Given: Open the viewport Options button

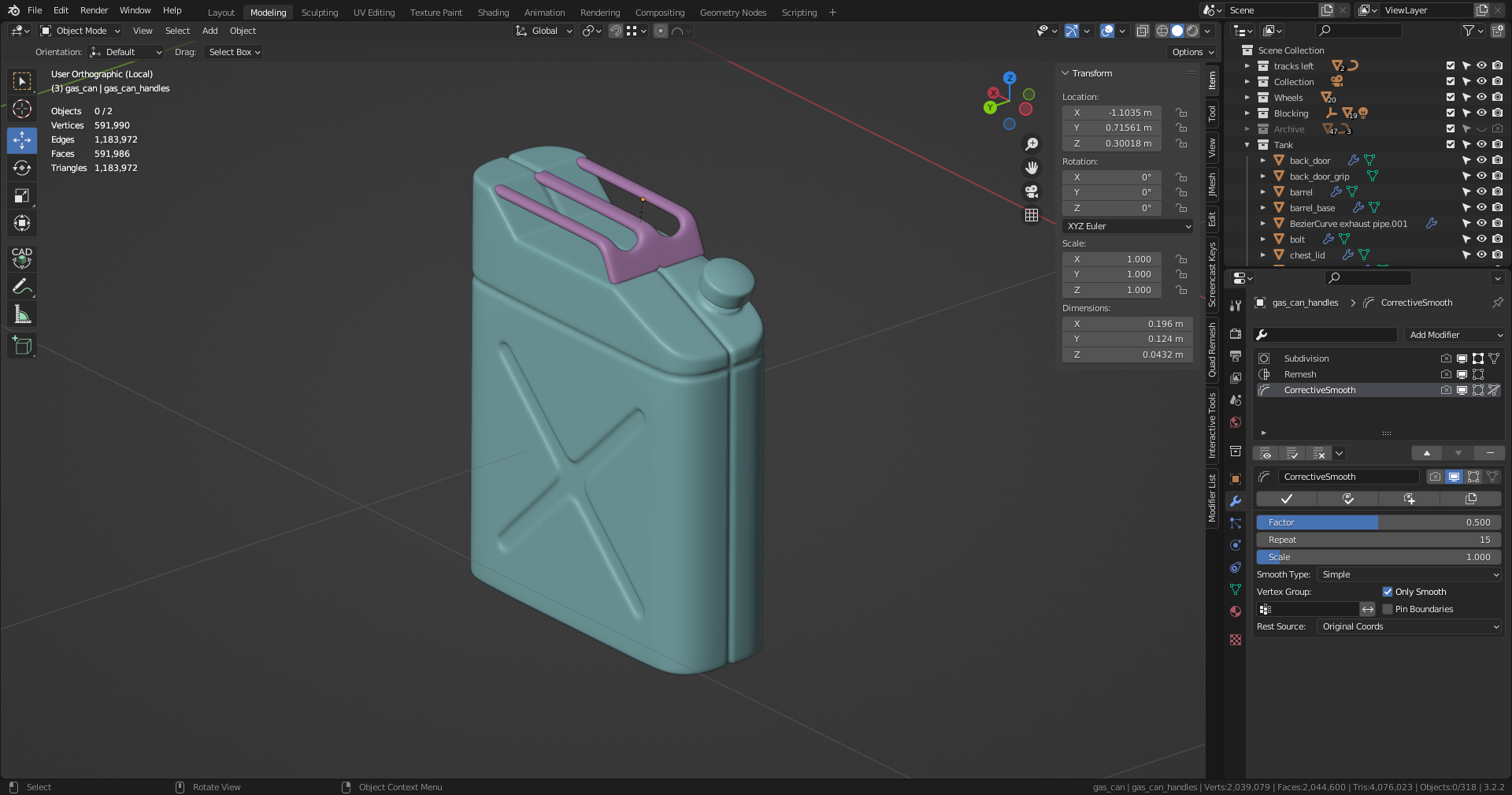Looking at the screenshot, I should 1192,52.
